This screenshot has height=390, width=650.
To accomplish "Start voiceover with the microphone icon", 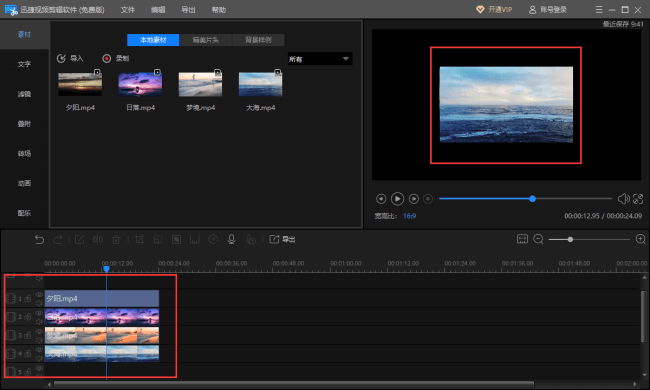I will (232, 239).
